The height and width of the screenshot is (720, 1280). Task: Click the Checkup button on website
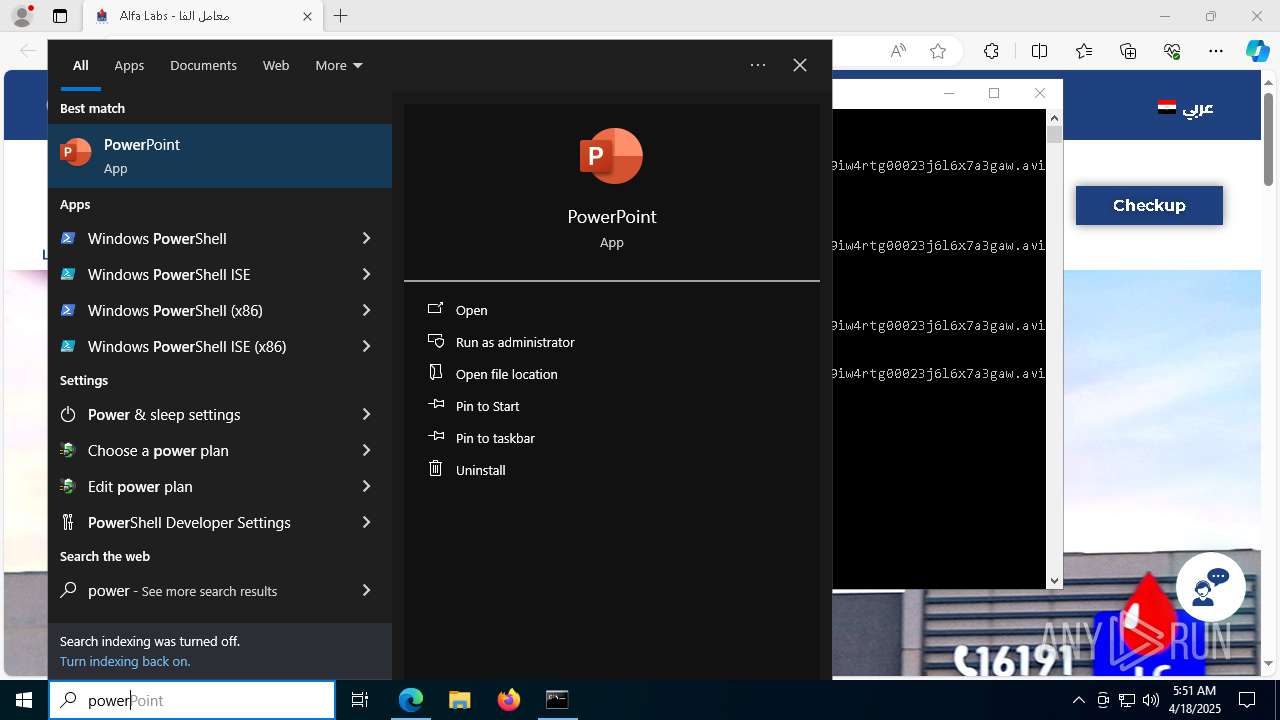click(x=1149, y=205)
